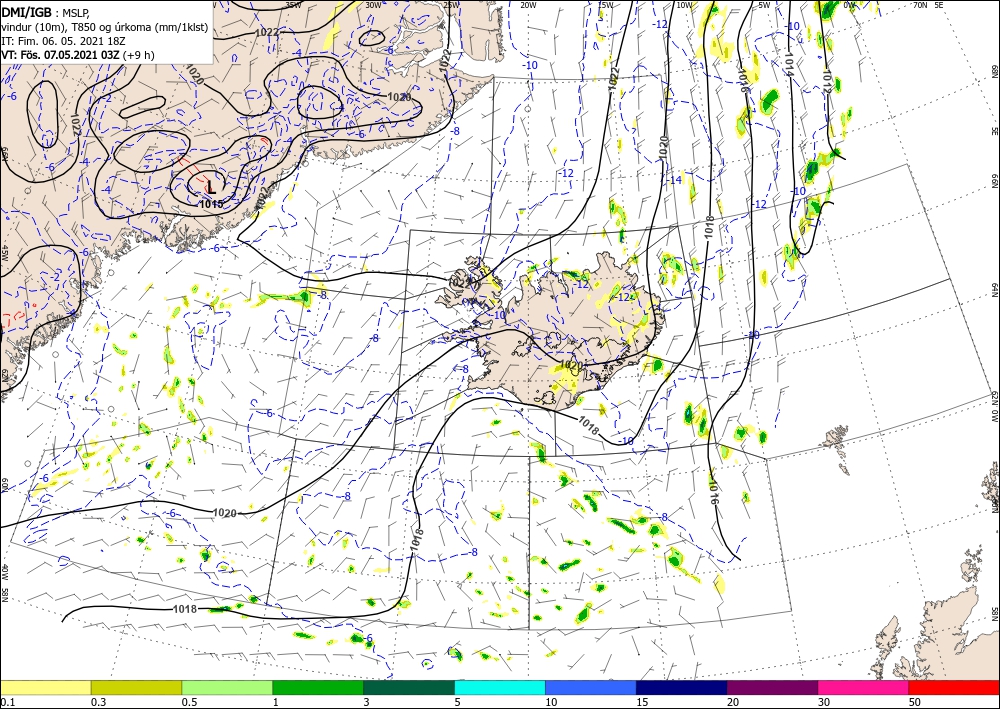Viewport: 1000px width, 709px height.
Task: Click the 1014 isobar label
Action: (789, 62)
